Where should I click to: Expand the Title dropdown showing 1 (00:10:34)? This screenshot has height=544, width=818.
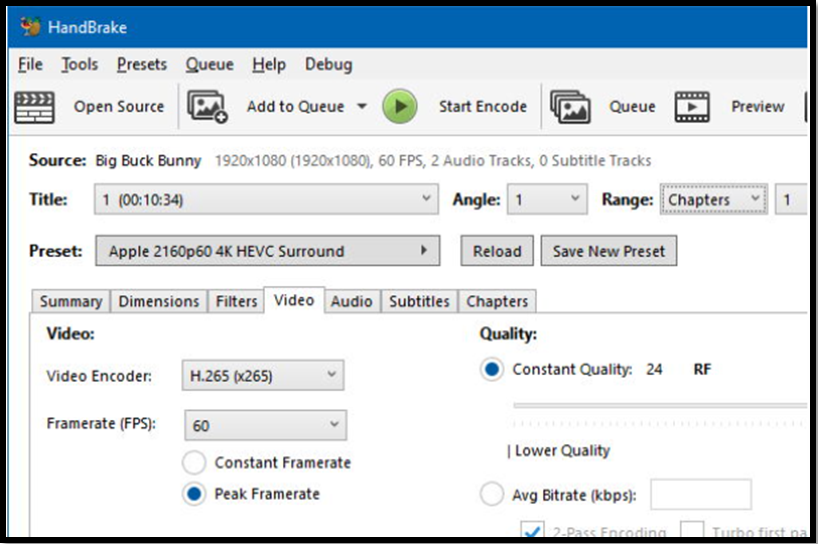pyautogui.click(x=266, y=199)
